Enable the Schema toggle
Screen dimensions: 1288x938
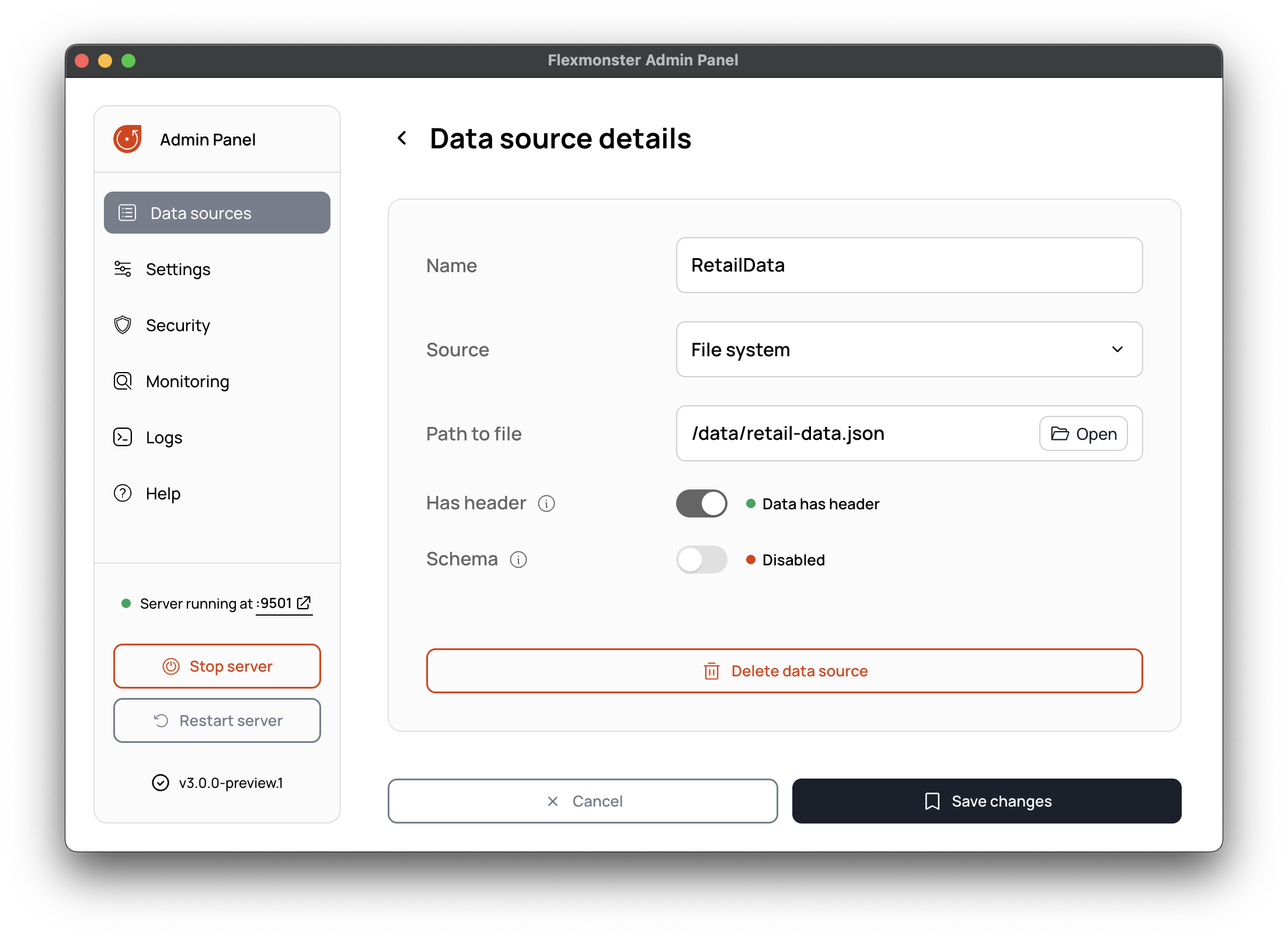(x=701, y=560)
